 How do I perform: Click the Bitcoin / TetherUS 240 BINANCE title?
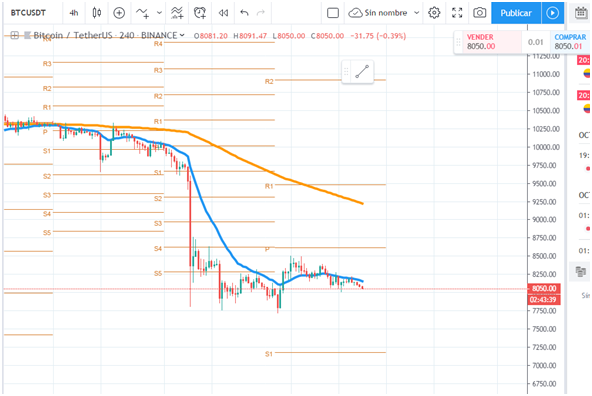105,35
